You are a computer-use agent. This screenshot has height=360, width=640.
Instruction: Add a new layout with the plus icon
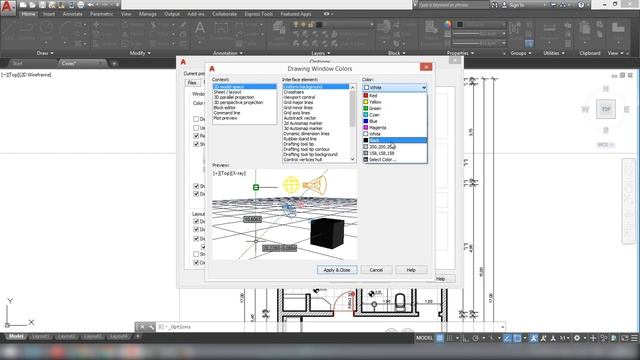click(x=138, y=336)
